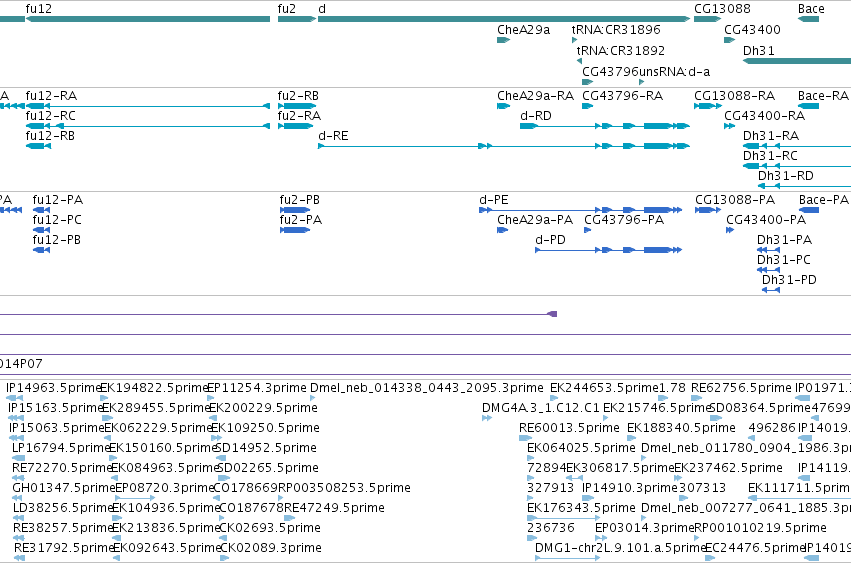Click the fu2-PB protein label
851x563 pixels.
point(300,200)
